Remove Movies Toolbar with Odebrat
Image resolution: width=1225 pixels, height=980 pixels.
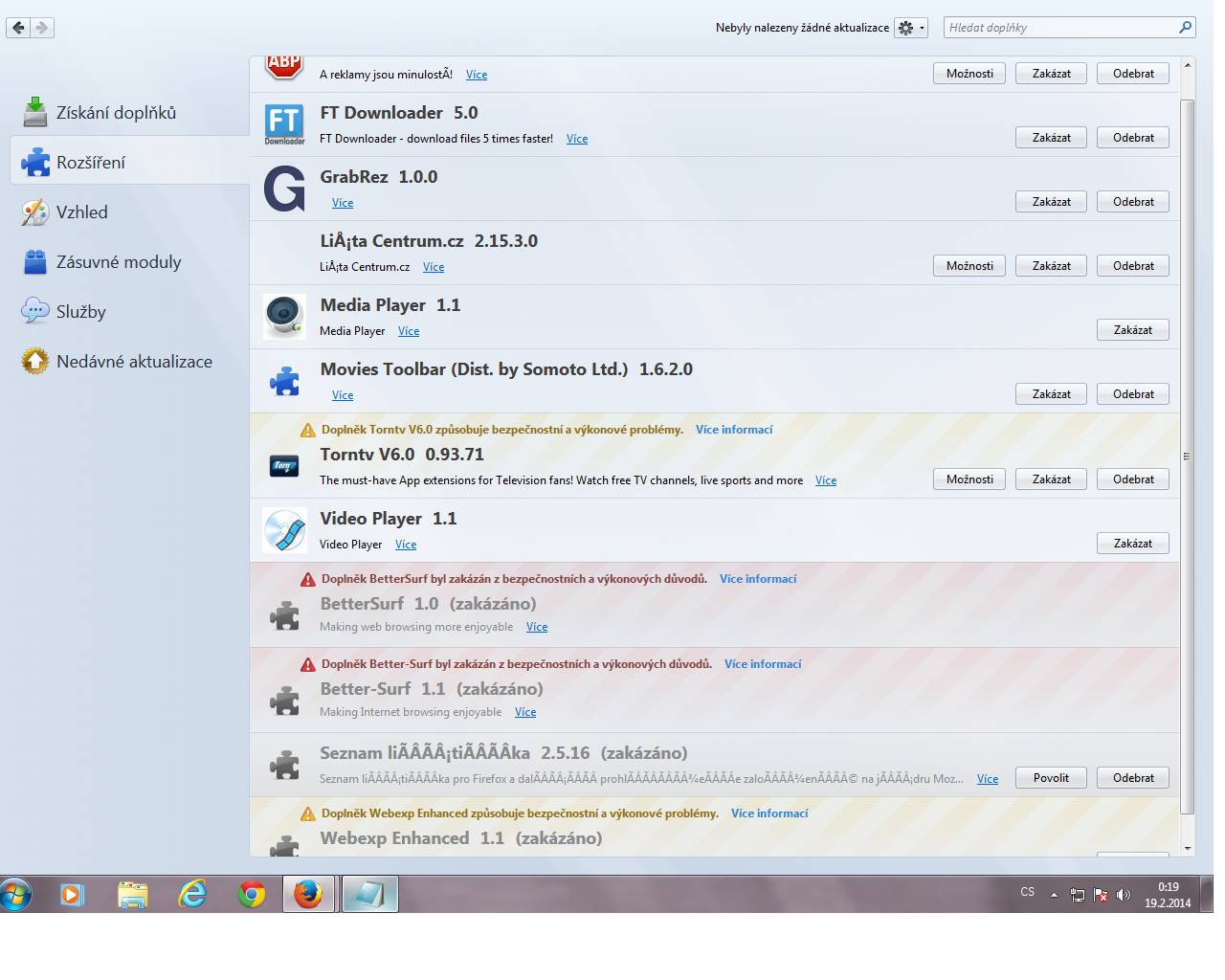pos(1133,394)
